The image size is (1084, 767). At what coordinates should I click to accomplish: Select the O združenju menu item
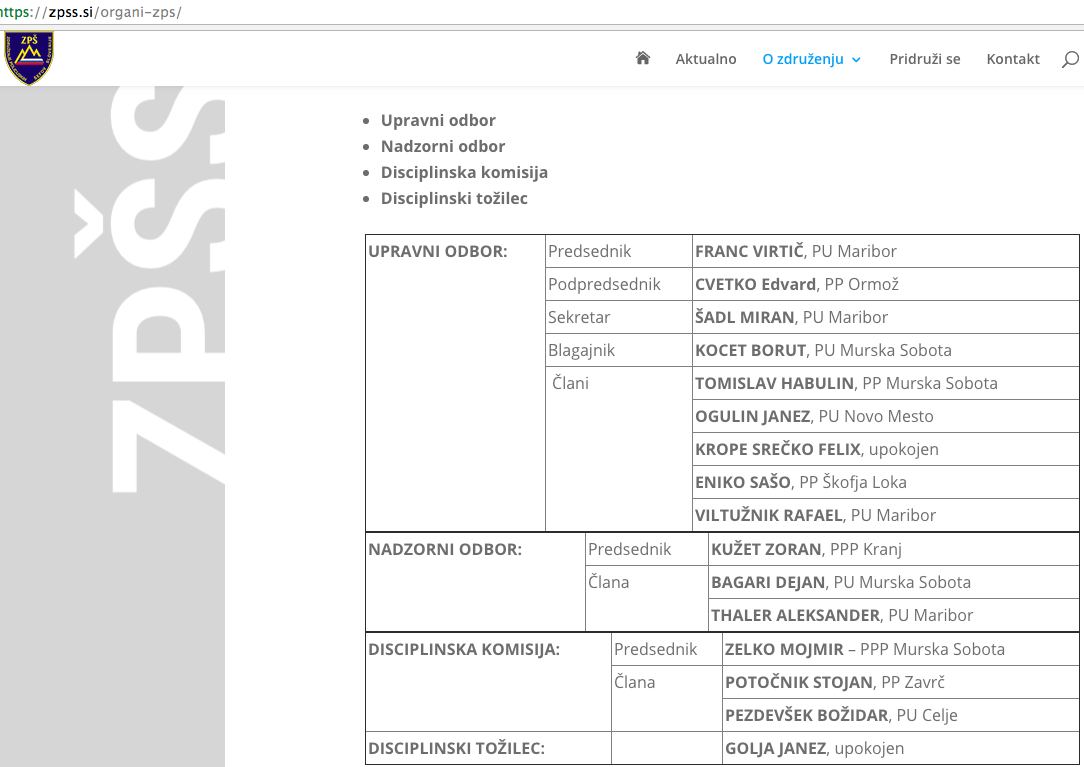(803, 59)
